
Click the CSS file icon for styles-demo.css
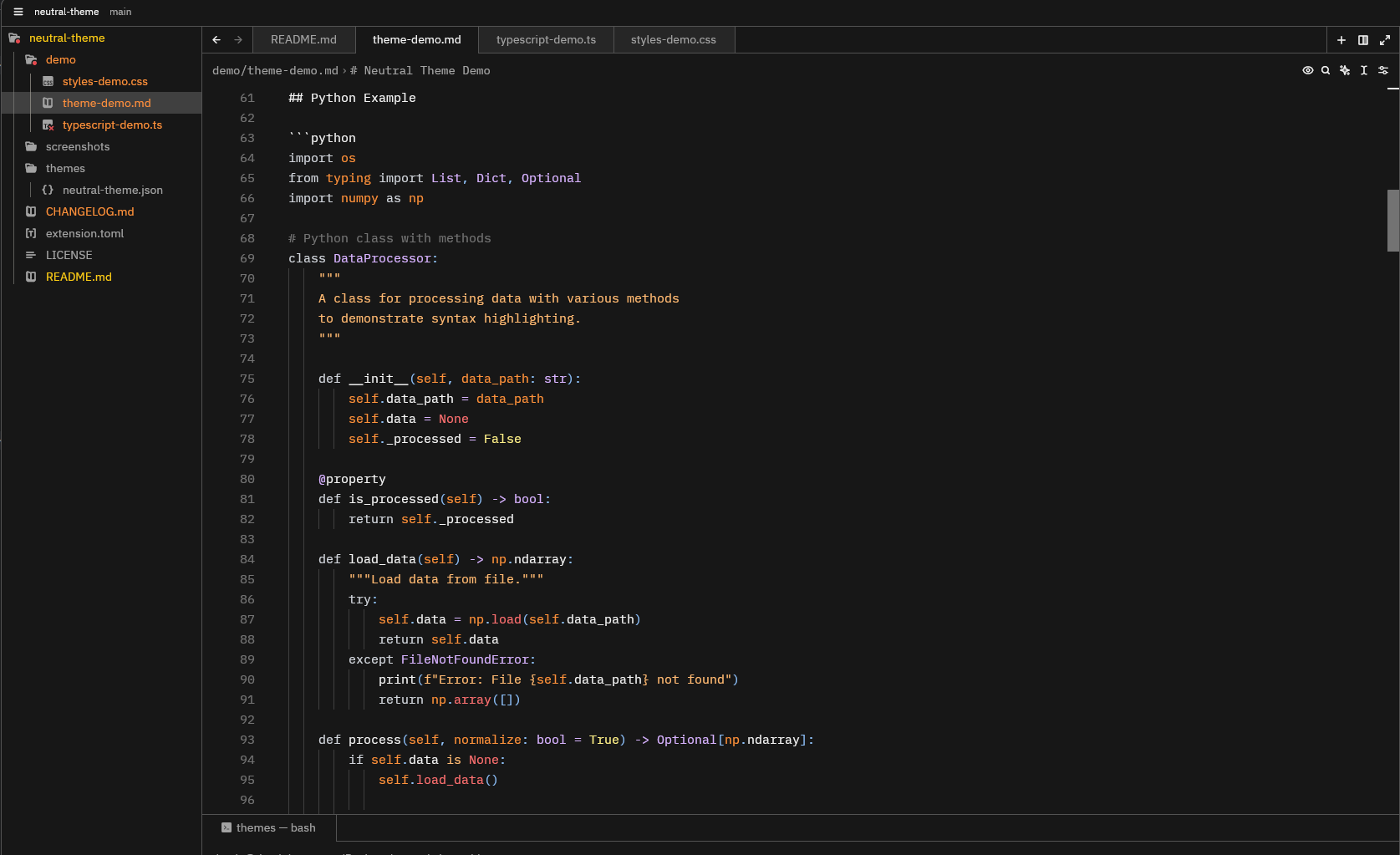click(x=48, y=81)
